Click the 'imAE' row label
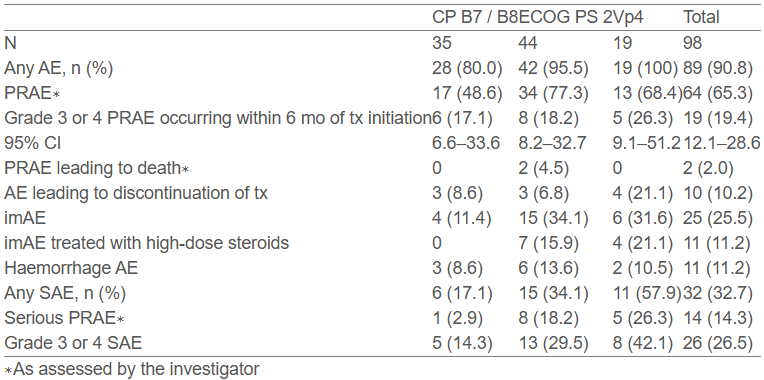This screenshot has height=380, width=764. click(x=25, y=218)
